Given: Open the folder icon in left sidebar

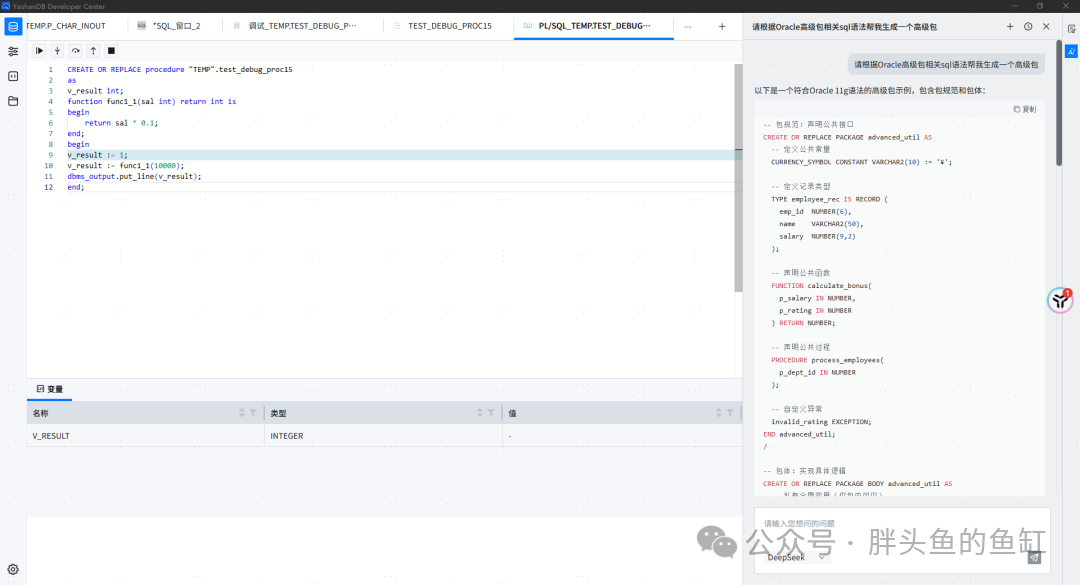Looking at the screenshot, I should (x=13, y=101).
